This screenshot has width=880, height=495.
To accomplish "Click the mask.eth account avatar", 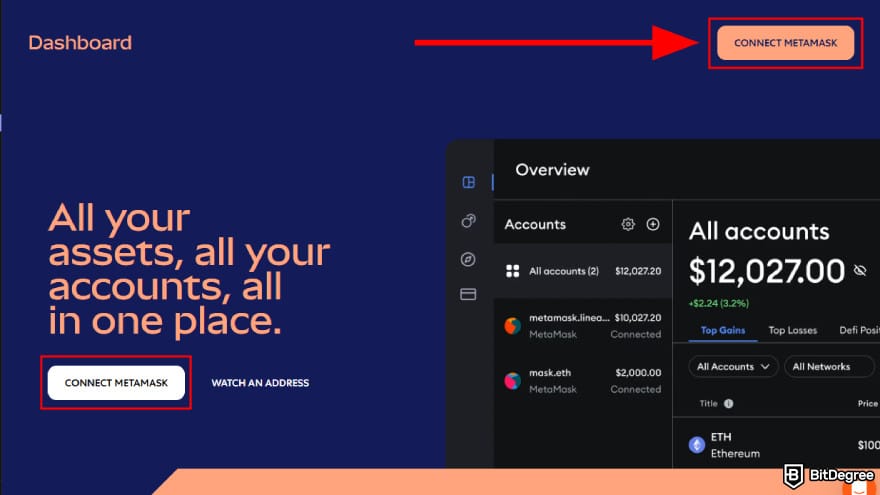I will coord(512,381).
